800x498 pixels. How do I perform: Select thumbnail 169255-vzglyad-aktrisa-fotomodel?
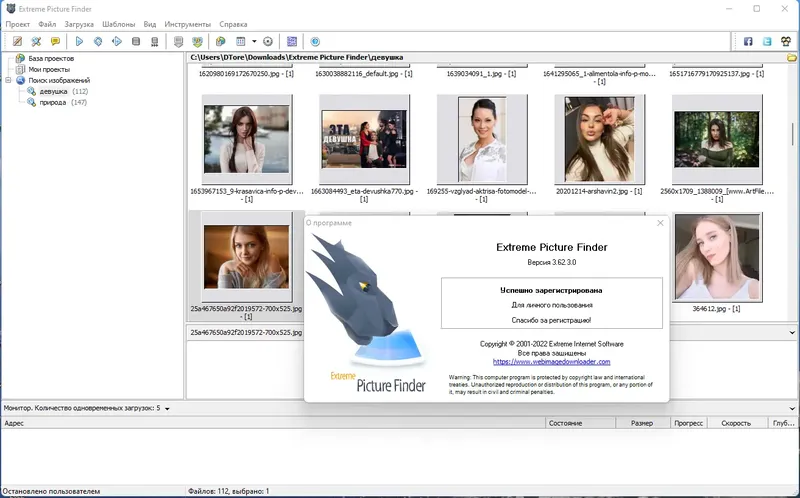point(482,139)
